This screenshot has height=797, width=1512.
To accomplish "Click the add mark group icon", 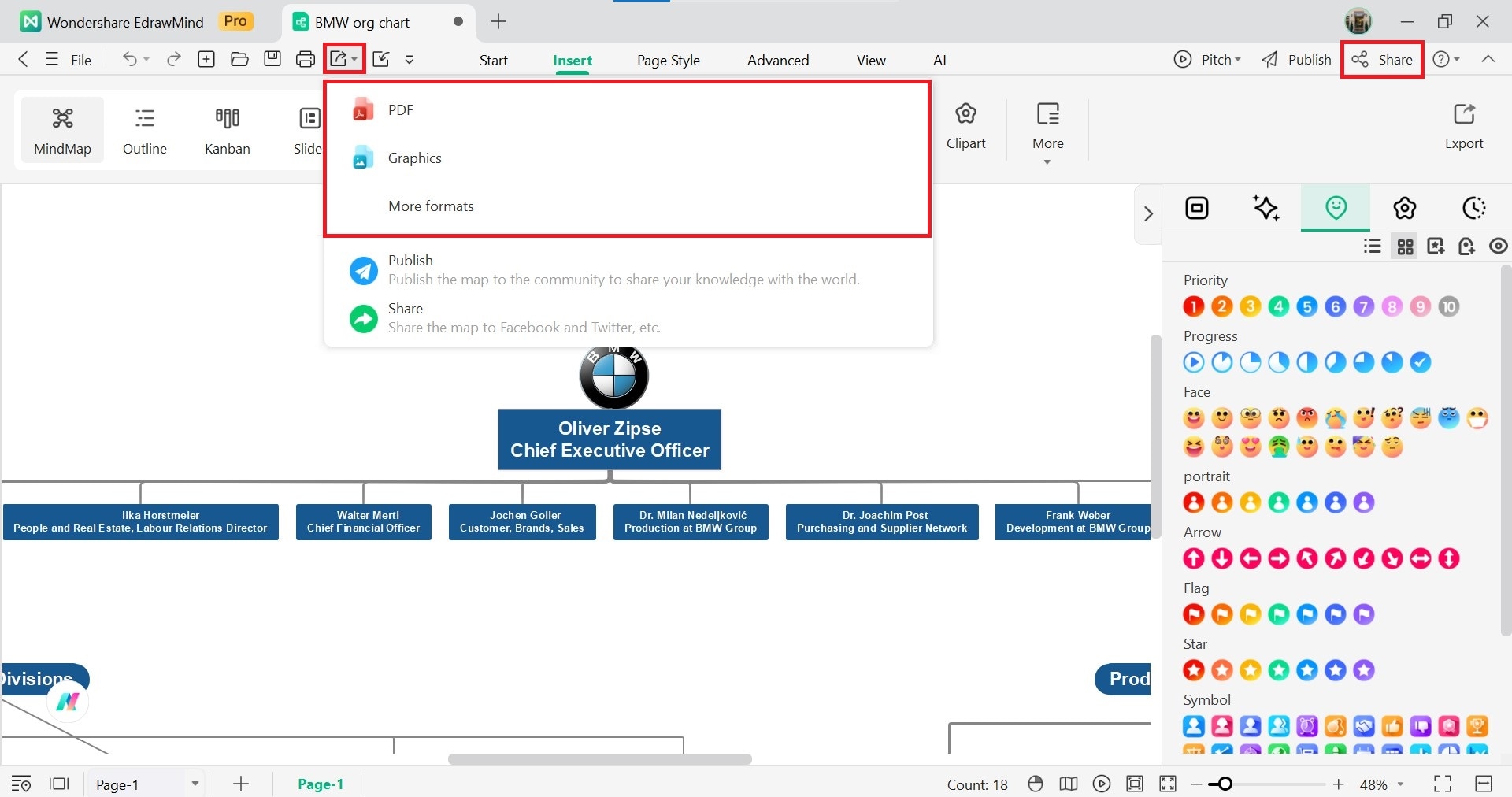I will 1436,247.
